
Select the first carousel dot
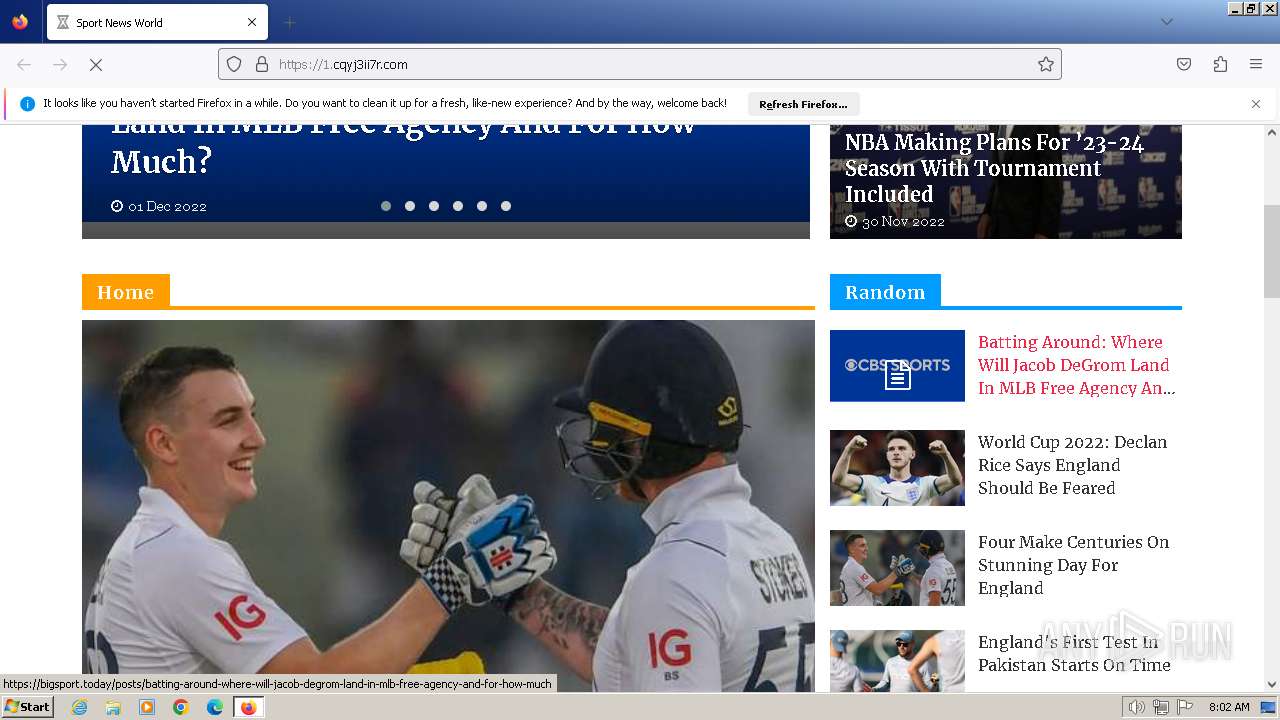pyautogui.click(x=386, y=206)
